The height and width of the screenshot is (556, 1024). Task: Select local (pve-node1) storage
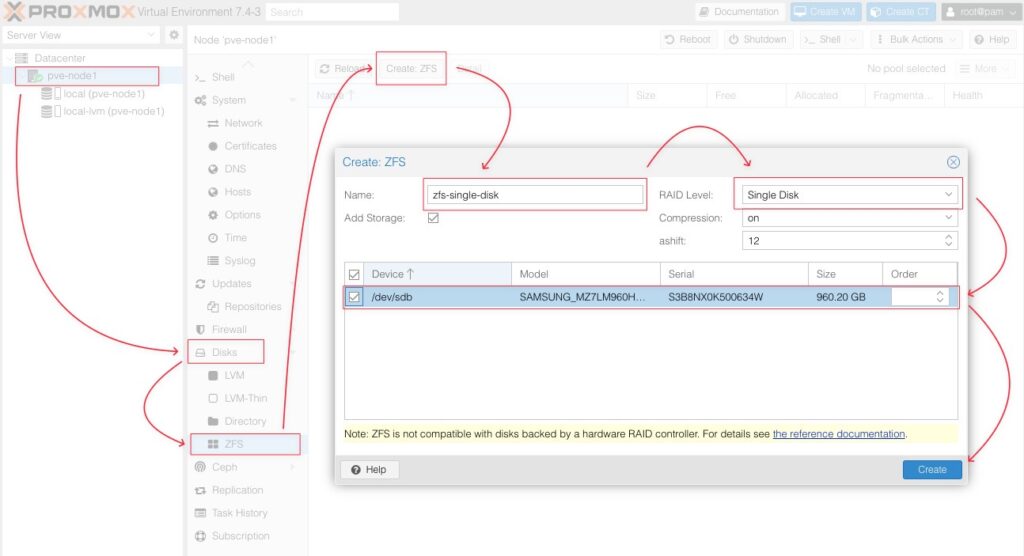(x=104, y=93)
